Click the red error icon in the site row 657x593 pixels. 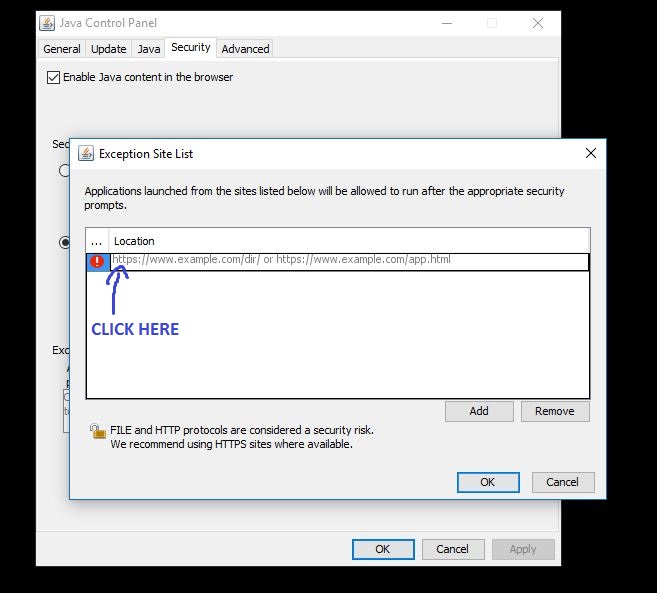point(97,262)
